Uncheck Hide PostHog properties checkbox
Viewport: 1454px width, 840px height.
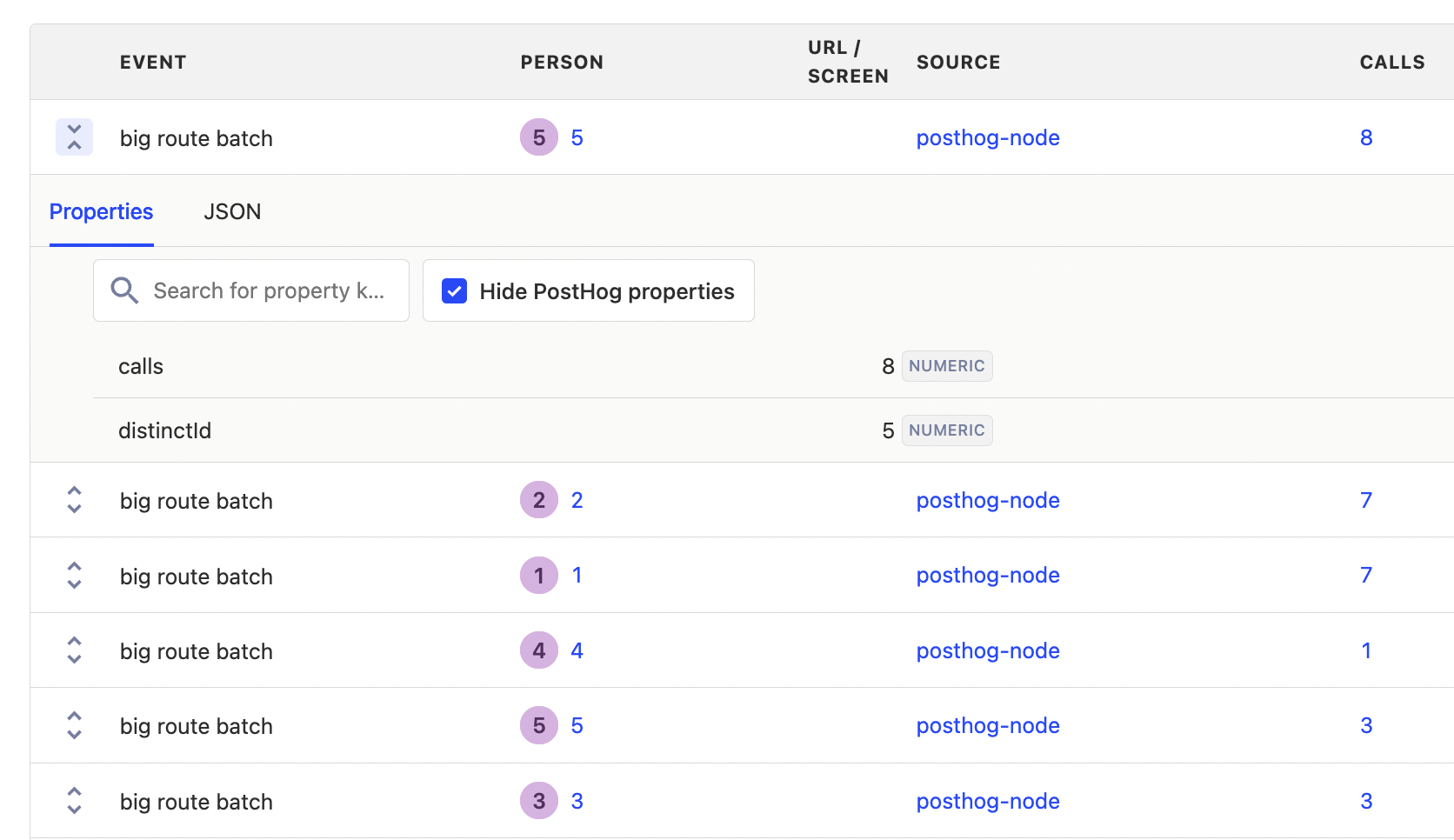[455, 291]
